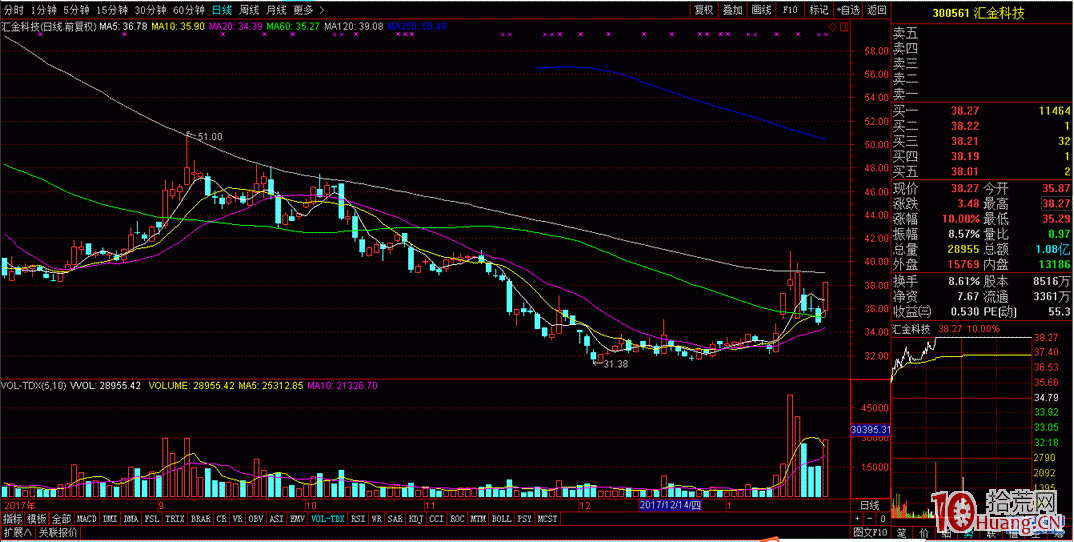This screenshot has height=542, width=1074.
Task: Click the red diamond chart icon
Action: (x=833, y=27)
